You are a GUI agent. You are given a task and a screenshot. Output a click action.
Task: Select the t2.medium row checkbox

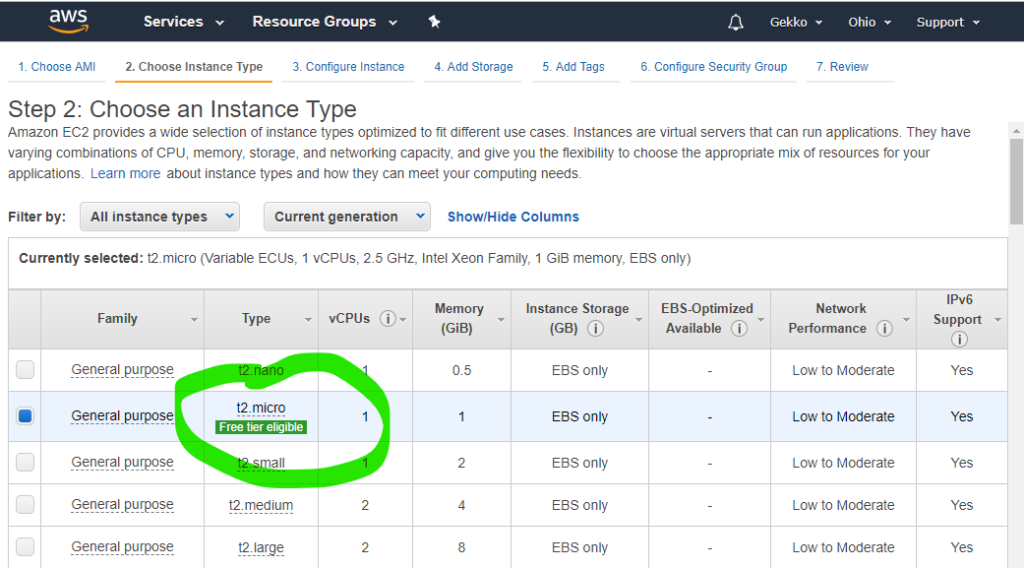(x=25, y=505)
